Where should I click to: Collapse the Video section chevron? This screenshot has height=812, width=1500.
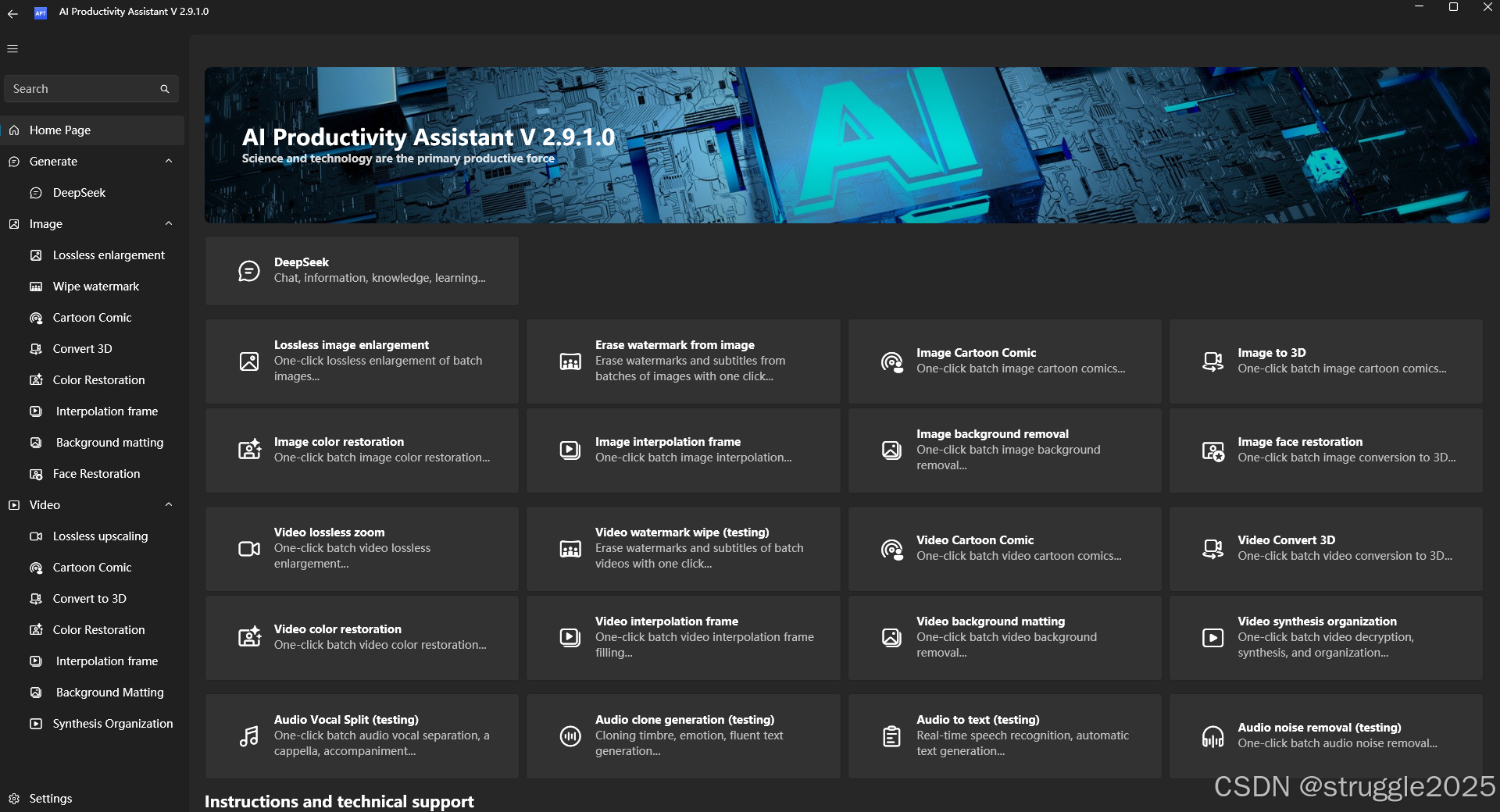coord(169,505)
